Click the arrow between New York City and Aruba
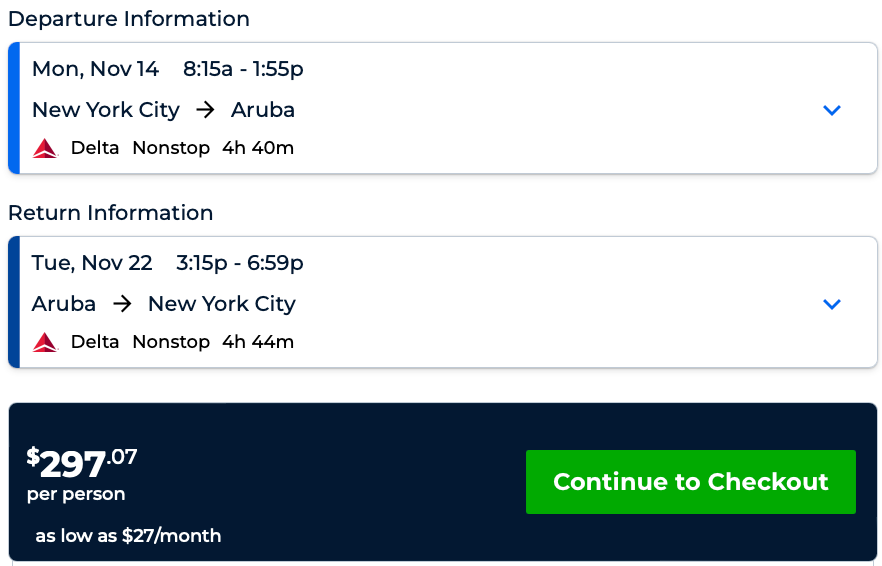The image size is (882, 566). point(205,110)
